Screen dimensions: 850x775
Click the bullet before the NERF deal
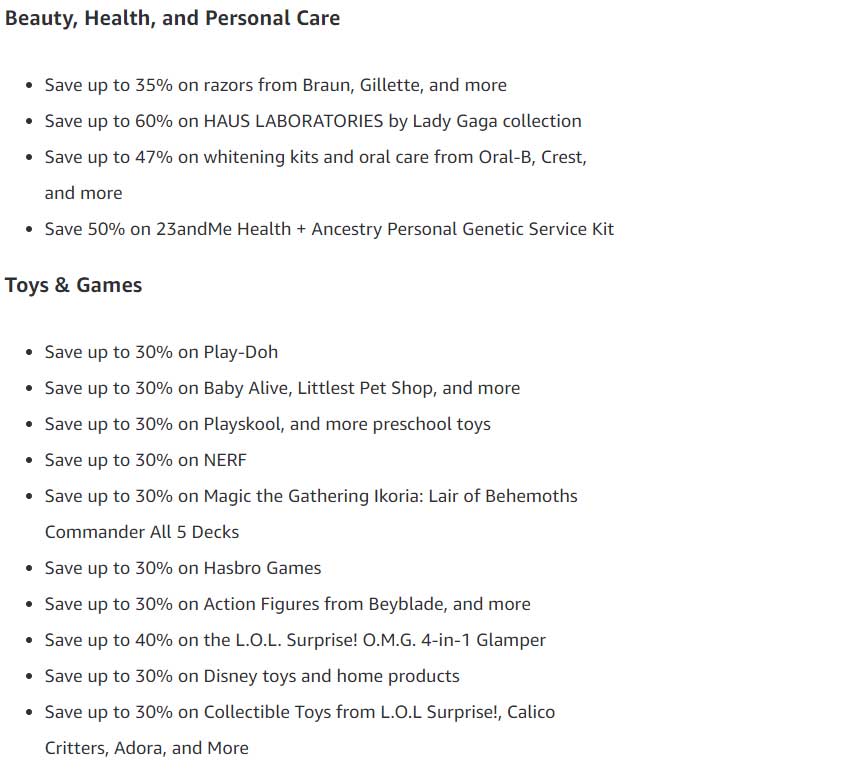[29, 461]
